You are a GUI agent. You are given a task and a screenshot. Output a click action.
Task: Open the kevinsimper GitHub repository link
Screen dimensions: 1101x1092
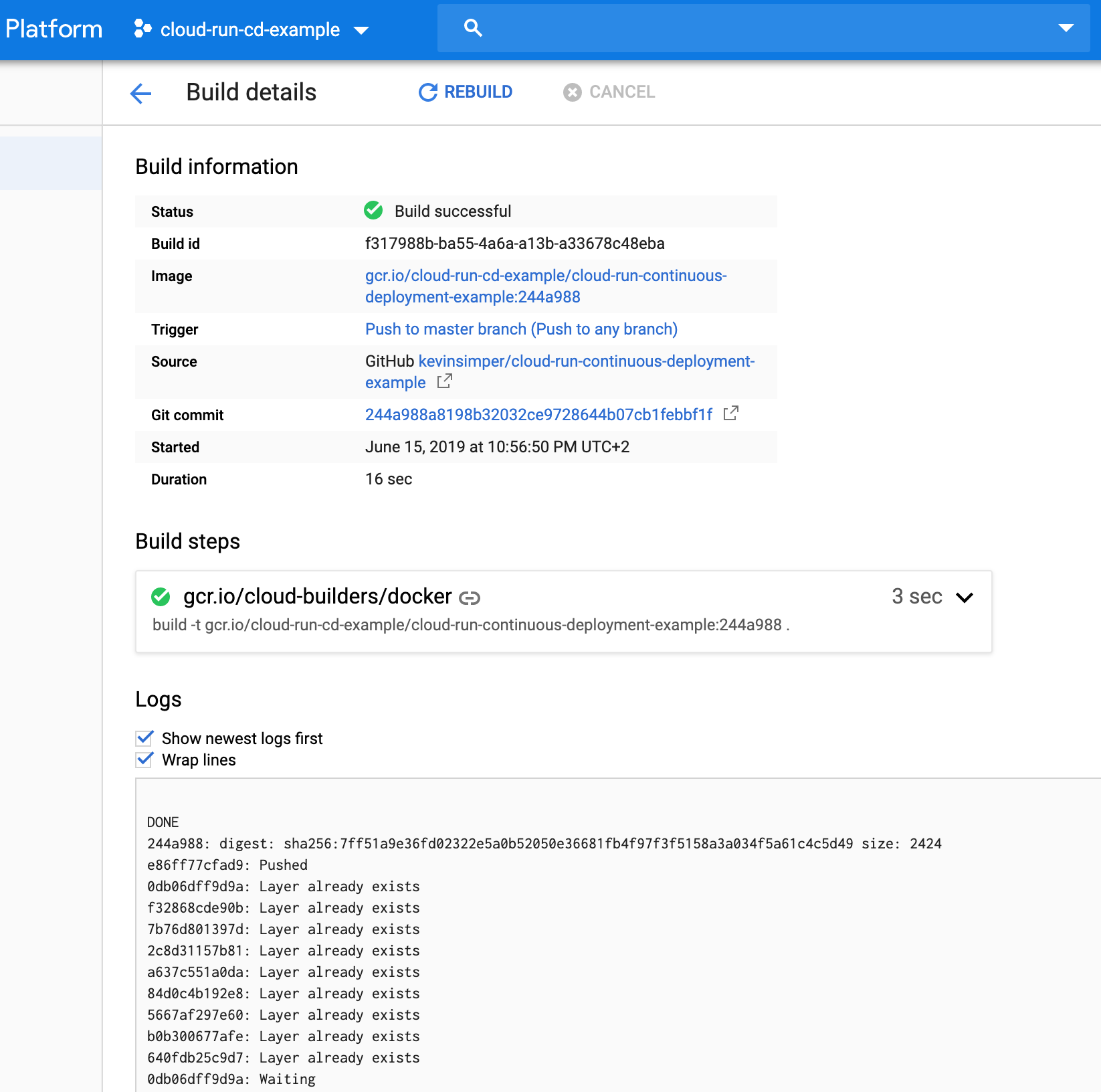coord(560,372)
